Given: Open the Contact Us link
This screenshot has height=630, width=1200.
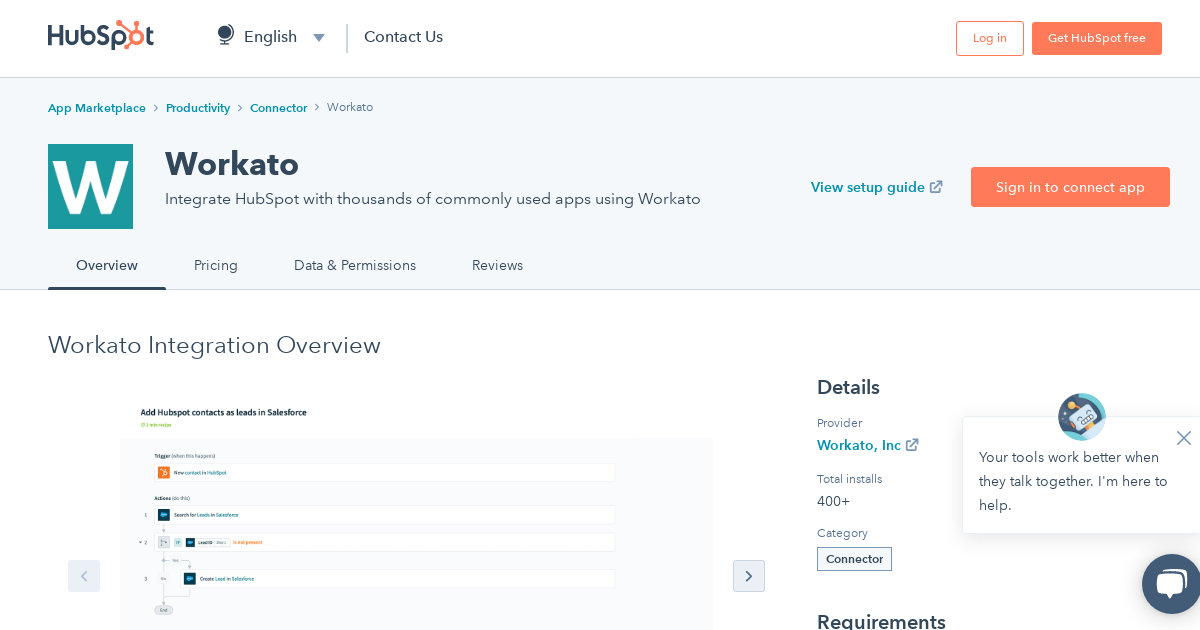Looking at the screenshot, I should pos(403,37).
